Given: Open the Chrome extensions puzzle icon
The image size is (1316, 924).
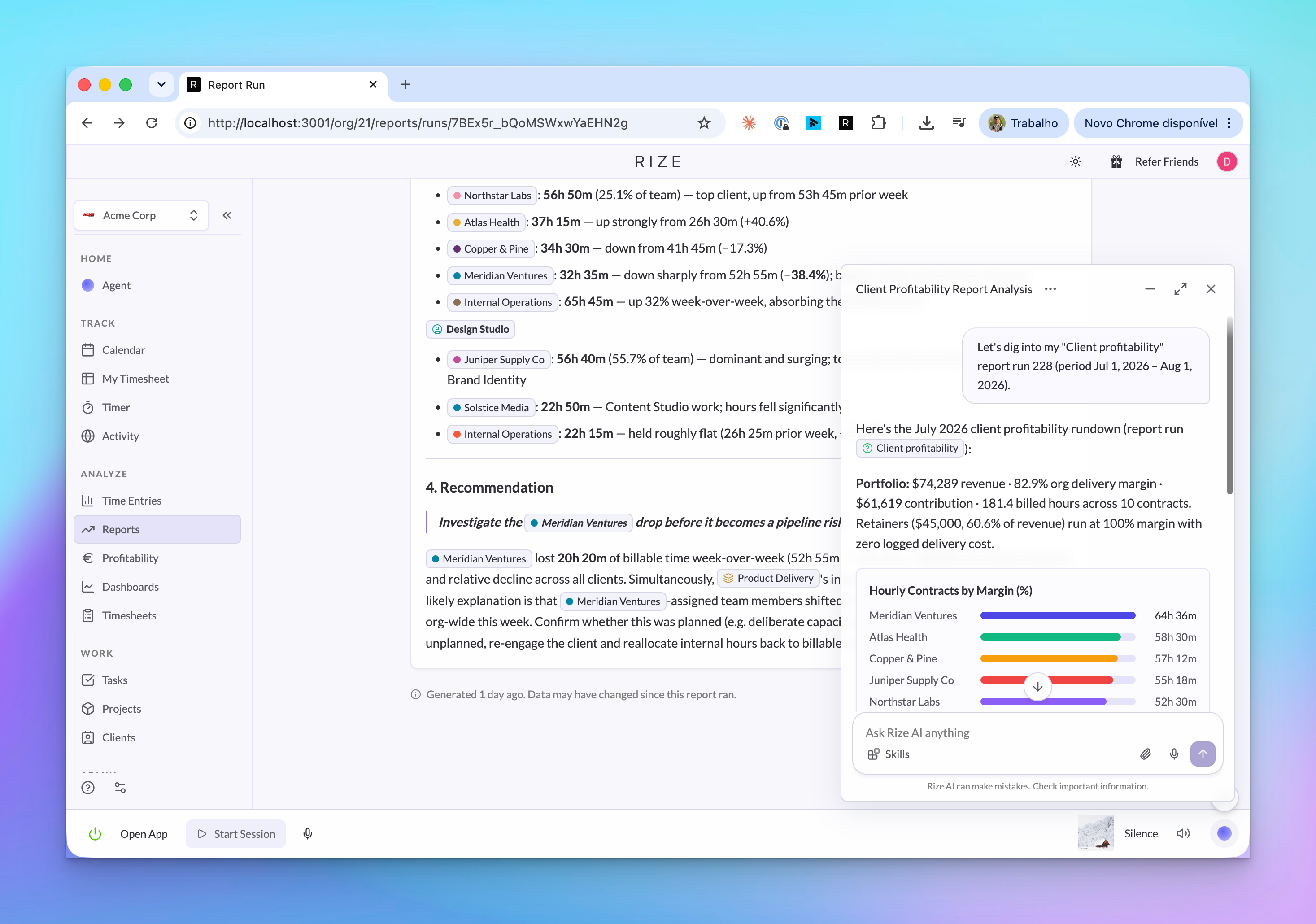Looking at the screenshot, I should pos(878,123).
